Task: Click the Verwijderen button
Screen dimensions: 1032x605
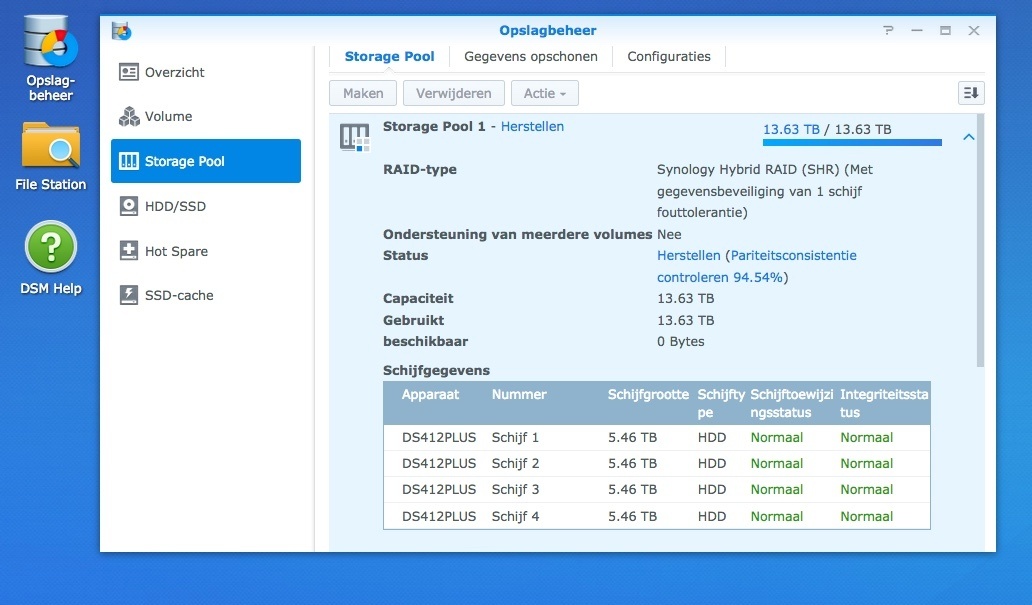Action: point(453,93)
